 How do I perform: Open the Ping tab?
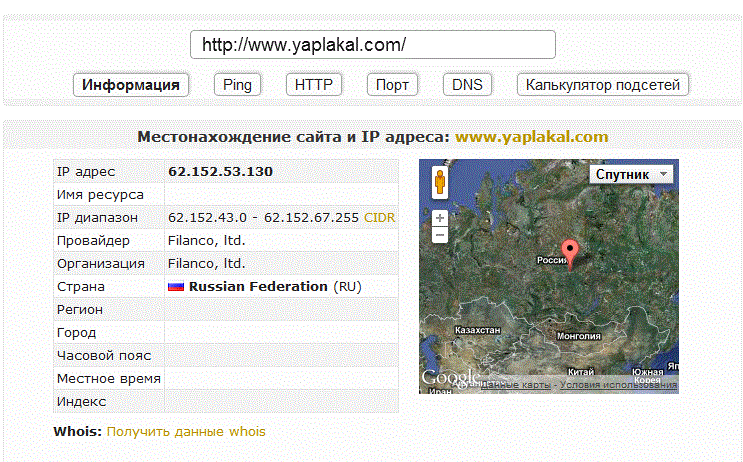click(x=237, y=85)
